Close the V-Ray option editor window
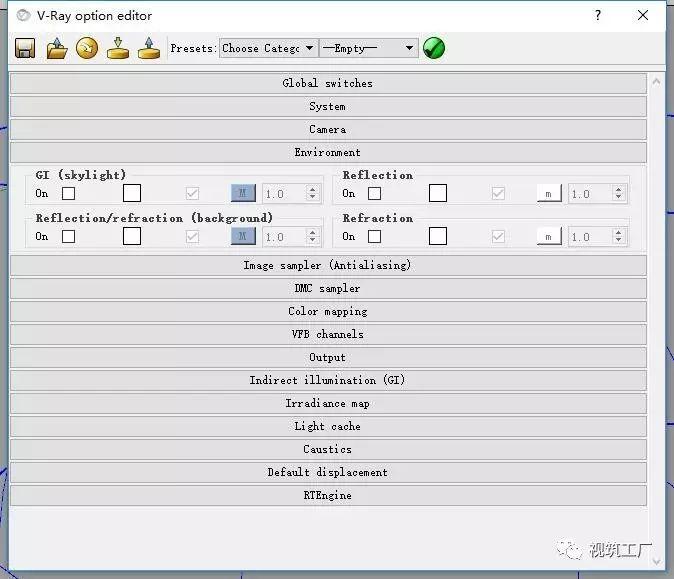 pyautogui.click(x=643, y=15)
